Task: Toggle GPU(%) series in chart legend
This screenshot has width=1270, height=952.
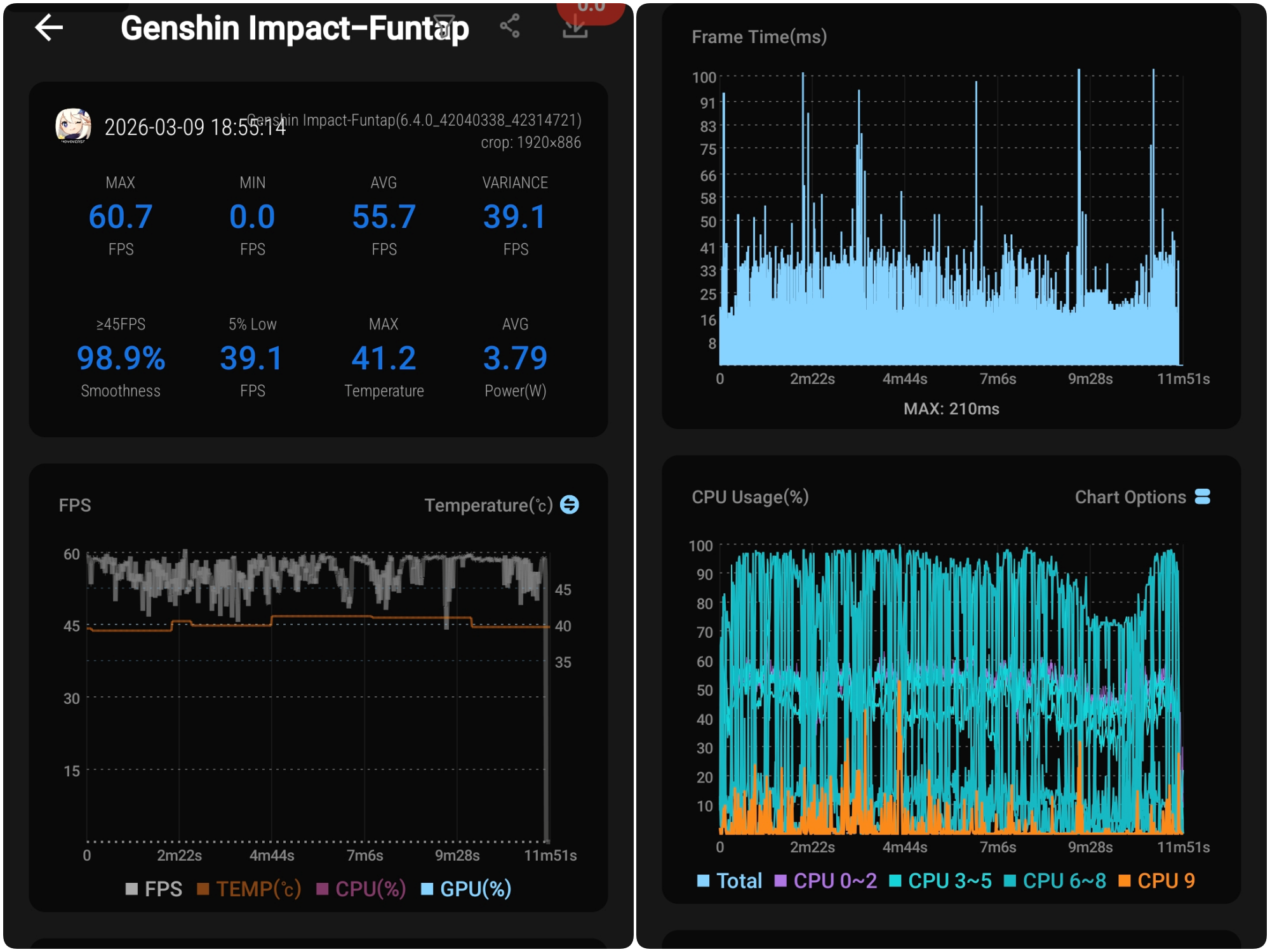Action: point(466,889)
